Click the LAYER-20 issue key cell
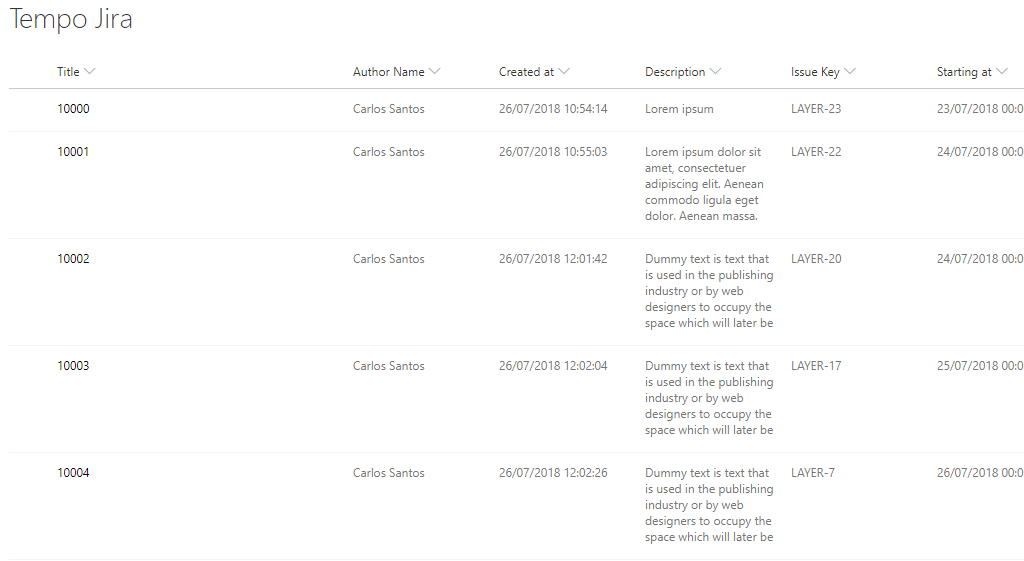 [816, 259]
